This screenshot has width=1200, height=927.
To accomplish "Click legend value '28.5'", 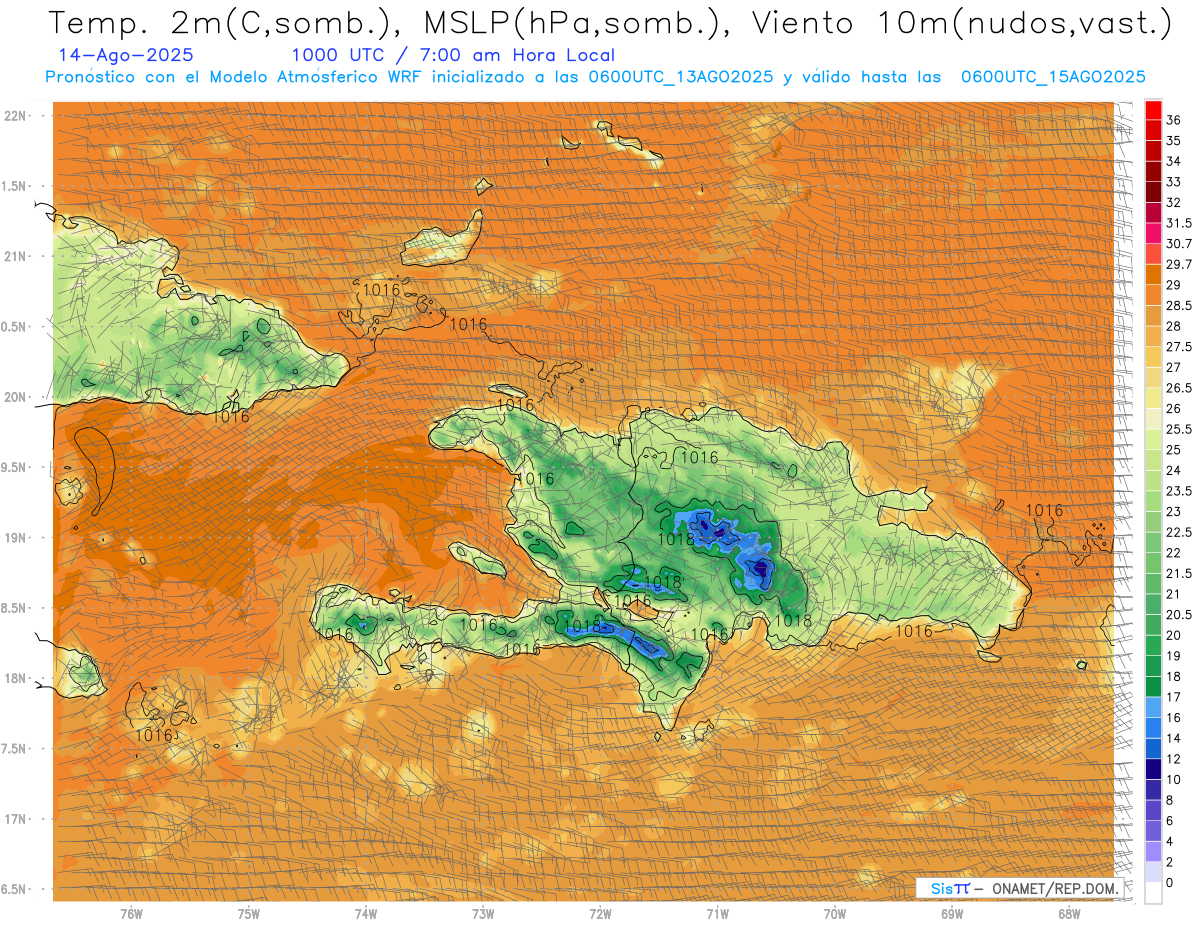I will coord(1179,305).
